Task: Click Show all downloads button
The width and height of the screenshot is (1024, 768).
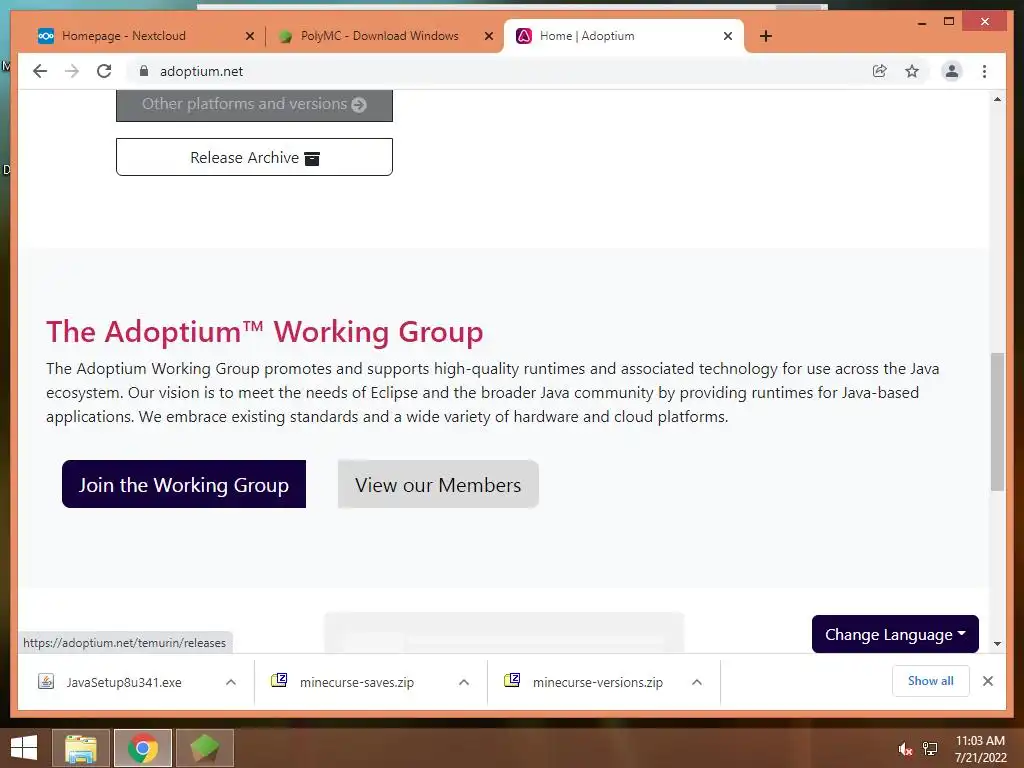Action: (931, 681)
